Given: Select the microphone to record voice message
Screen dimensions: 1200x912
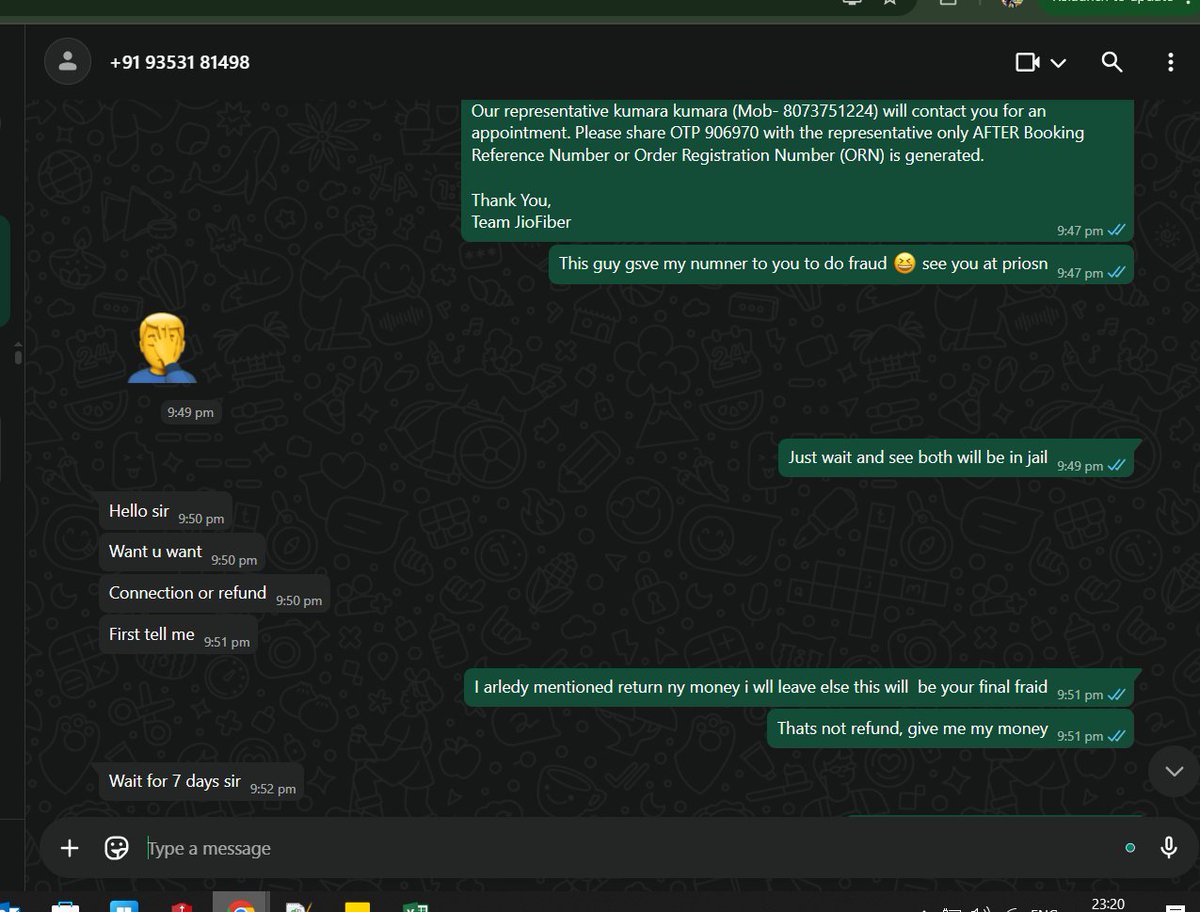Looking at the screenshot, I should click(1168, 847).
